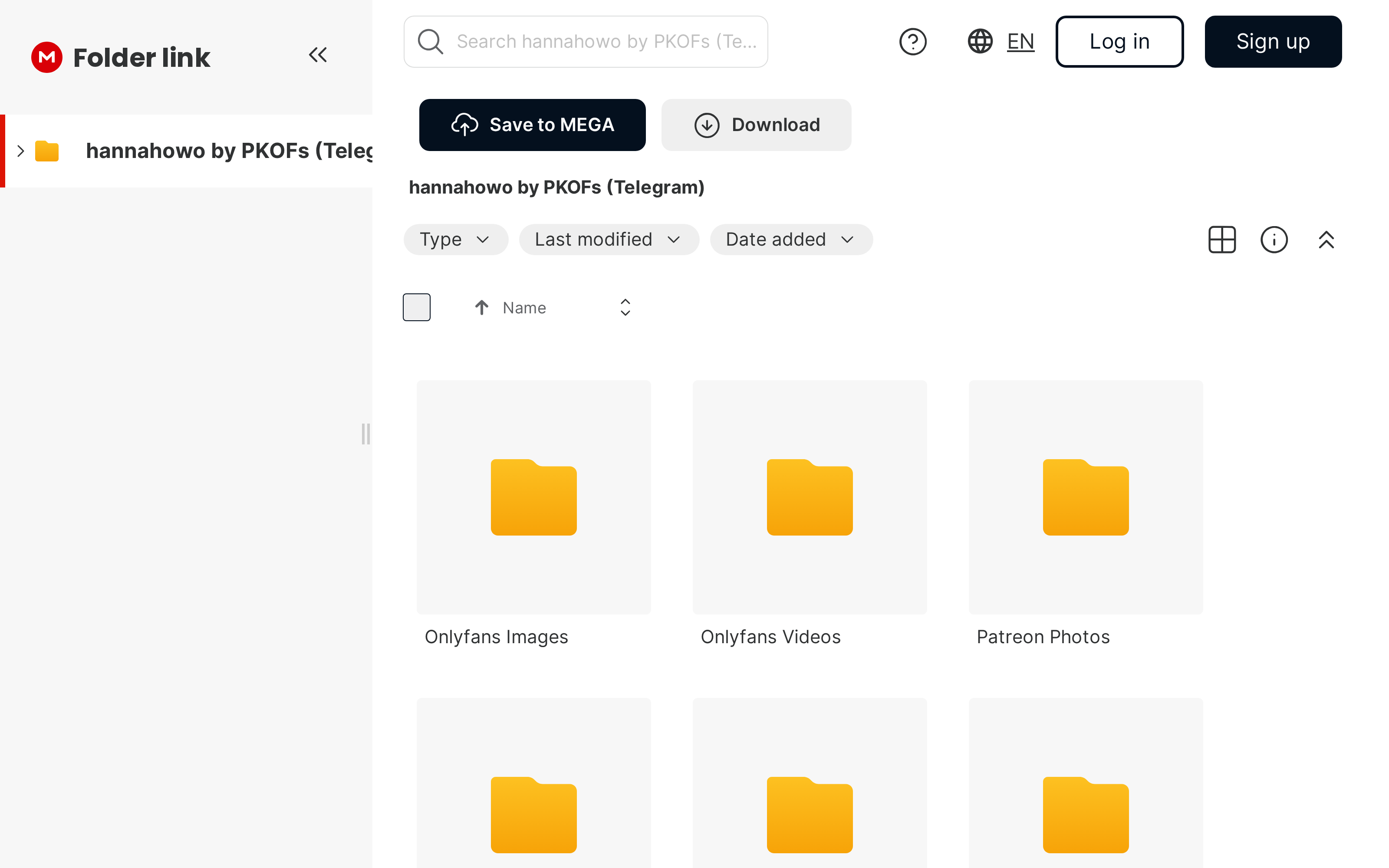Open the Last modified filter dropdown
This screenshot has width=1389, height=868.
tap(609, 240)
